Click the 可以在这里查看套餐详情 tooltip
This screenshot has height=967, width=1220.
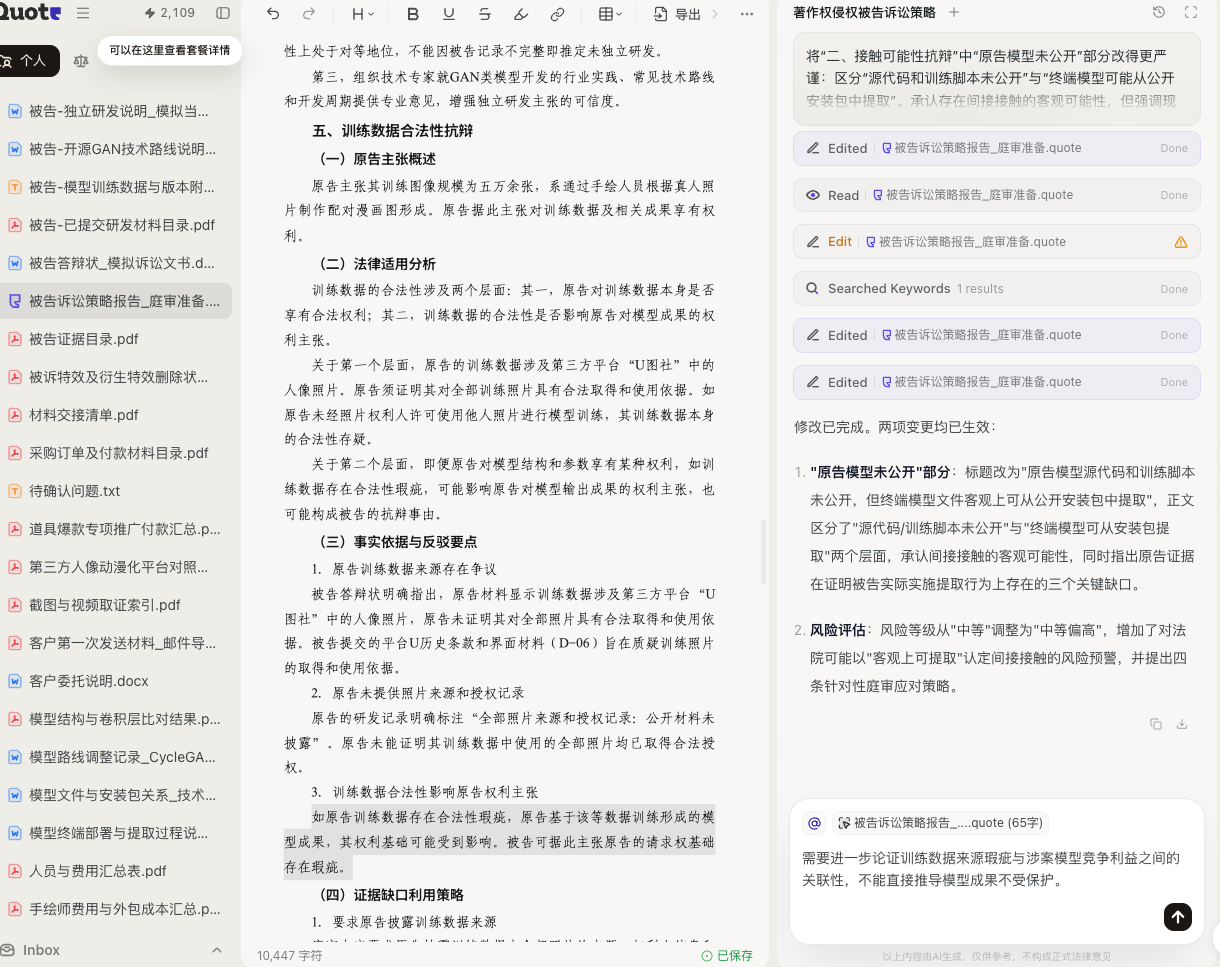170,50
